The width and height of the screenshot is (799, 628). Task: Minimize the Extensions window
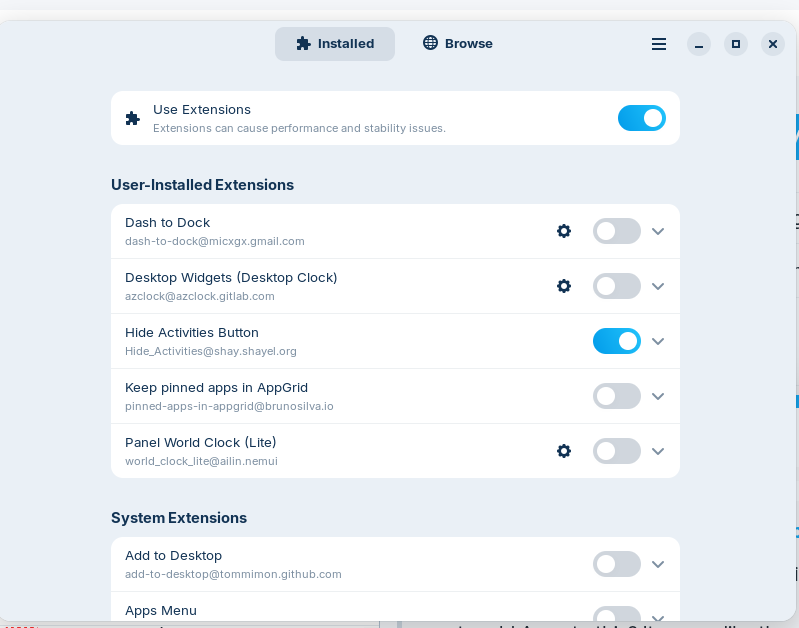pos(699,44)
